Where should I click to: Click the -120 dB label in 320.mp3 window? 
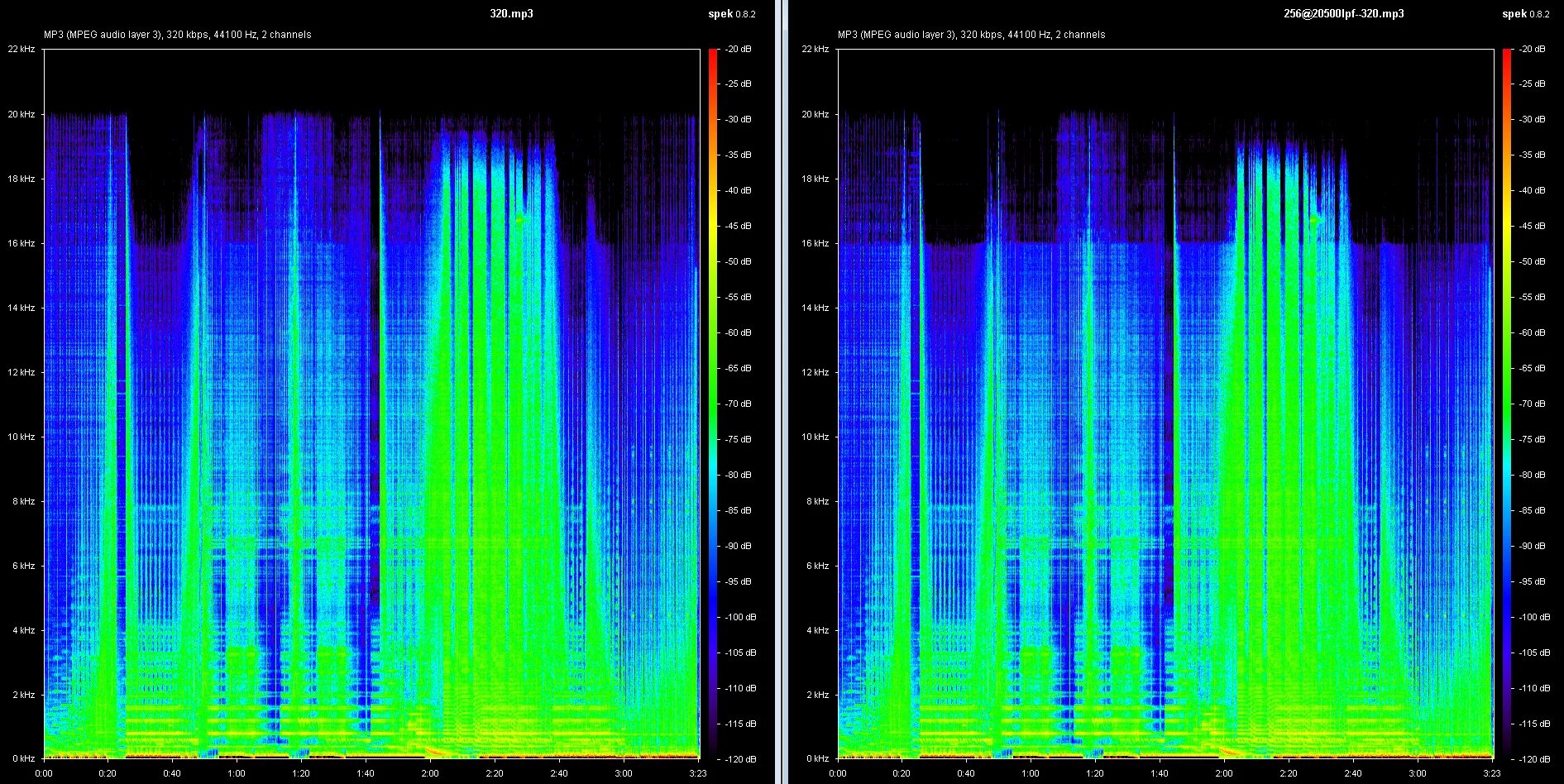pyautogui.click(x=740, y=759)
